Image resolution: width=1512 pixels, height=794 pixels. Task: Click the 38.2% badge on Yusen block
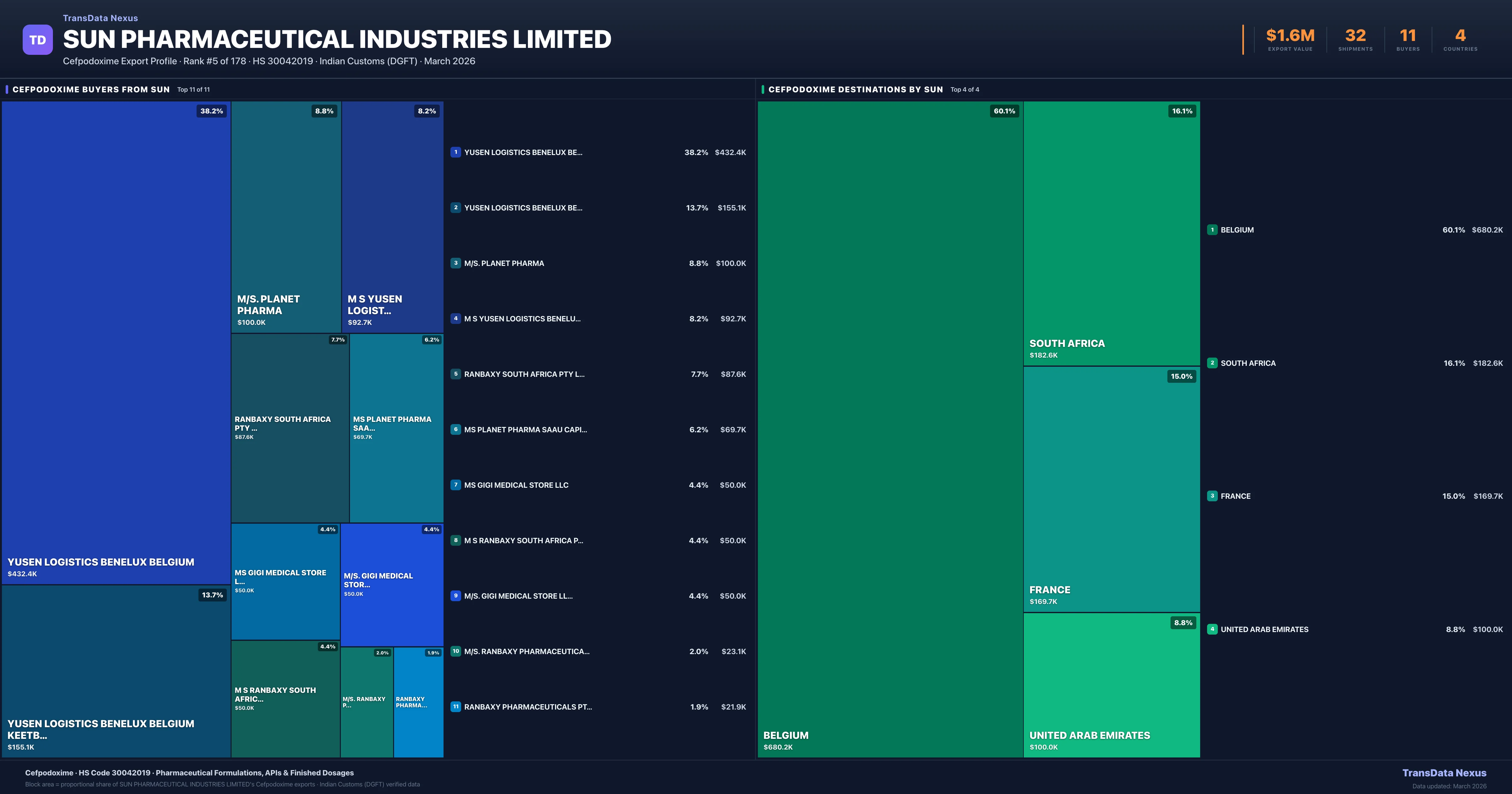(211, 111)
